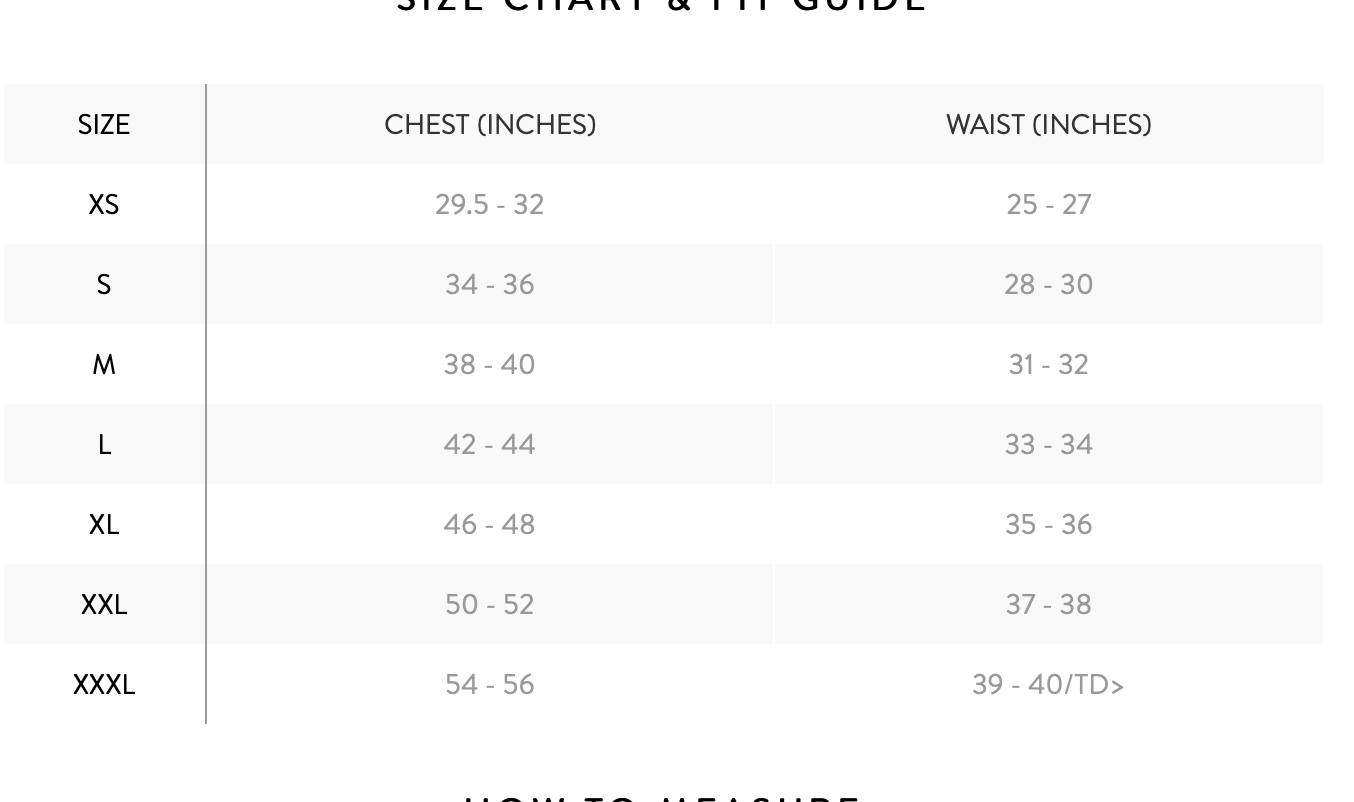Click the L size row label
The image size is (1354, 802).
coord(104,445)
